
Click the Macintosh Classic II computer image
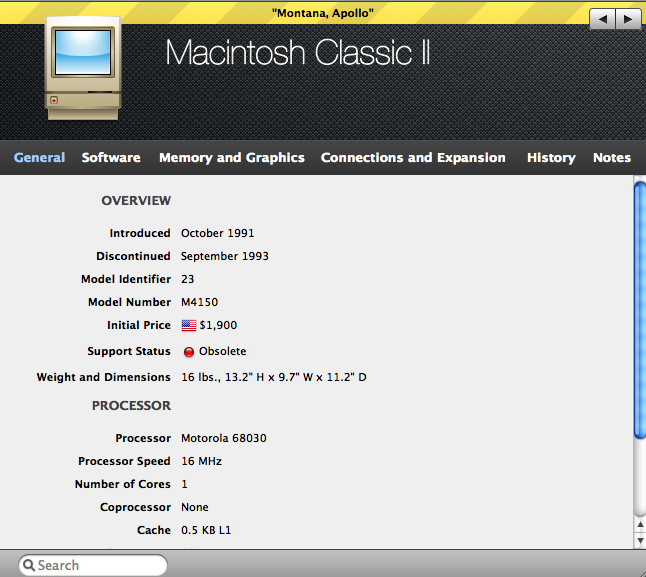83,68
